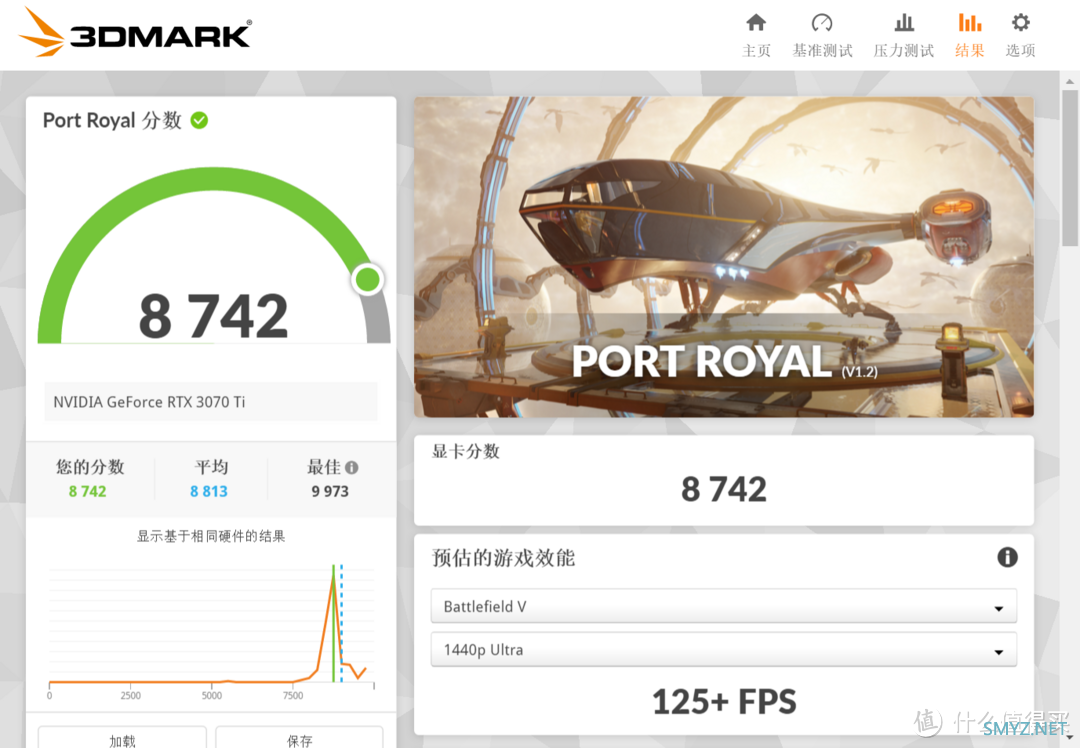This screenshot has width=1080, height=748.
Task: Click the Port Royal 分数 heading
Action: 112,121
